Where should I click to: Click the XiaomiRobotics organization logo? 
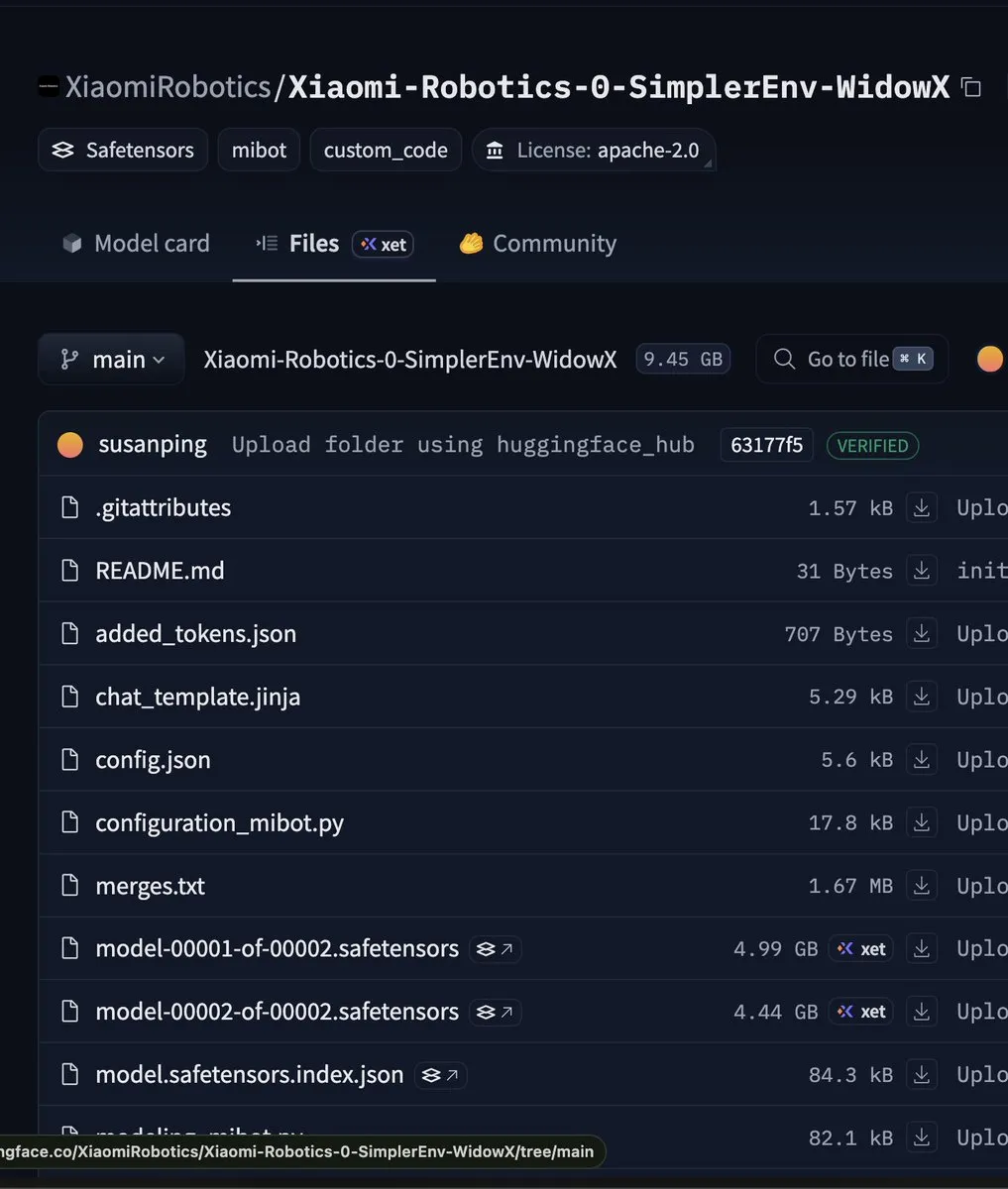click(49, 87)
